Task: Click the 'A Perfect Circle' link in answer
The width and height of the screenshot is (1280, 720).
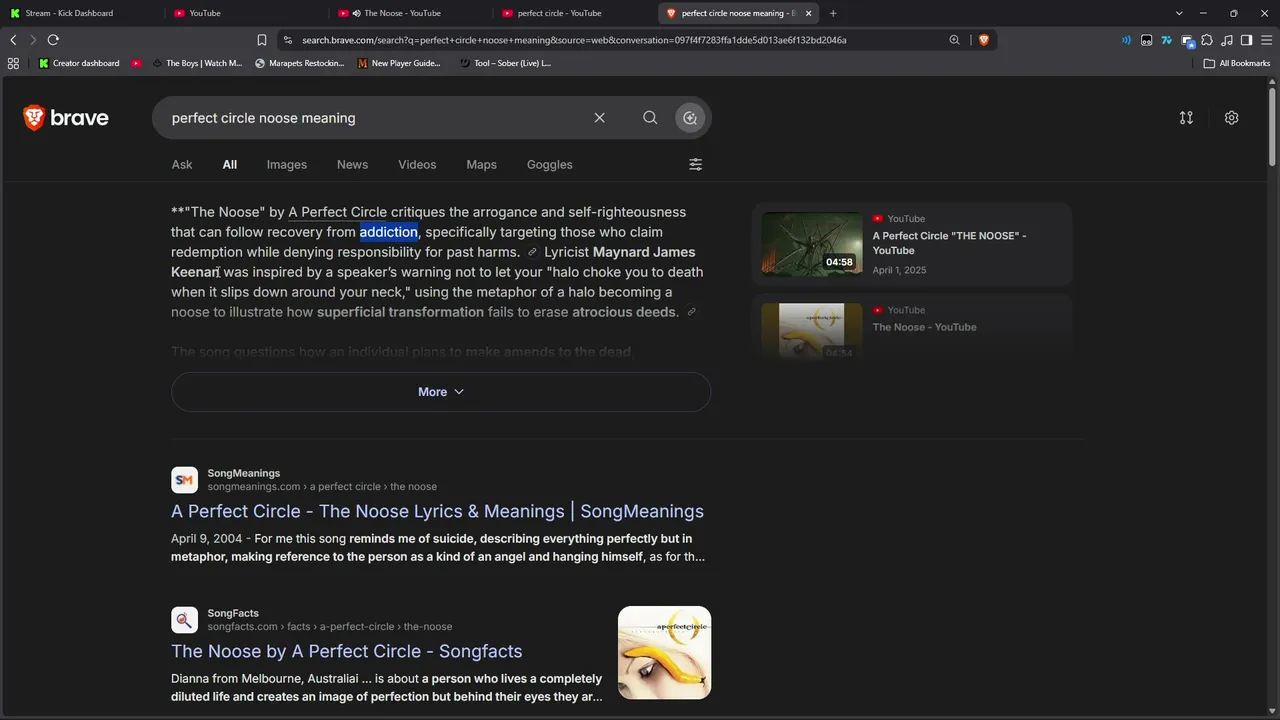Action: pos(338,212)
